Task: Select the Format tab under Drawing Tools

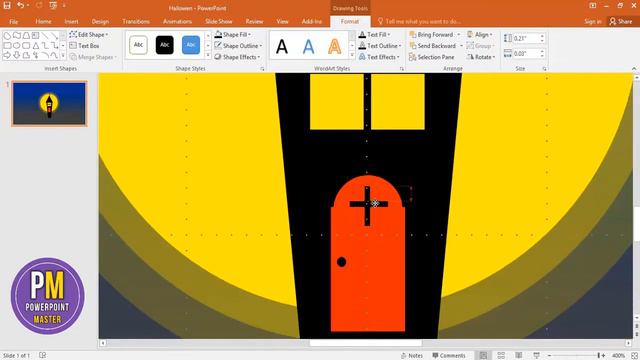Action: coord(350,21)
